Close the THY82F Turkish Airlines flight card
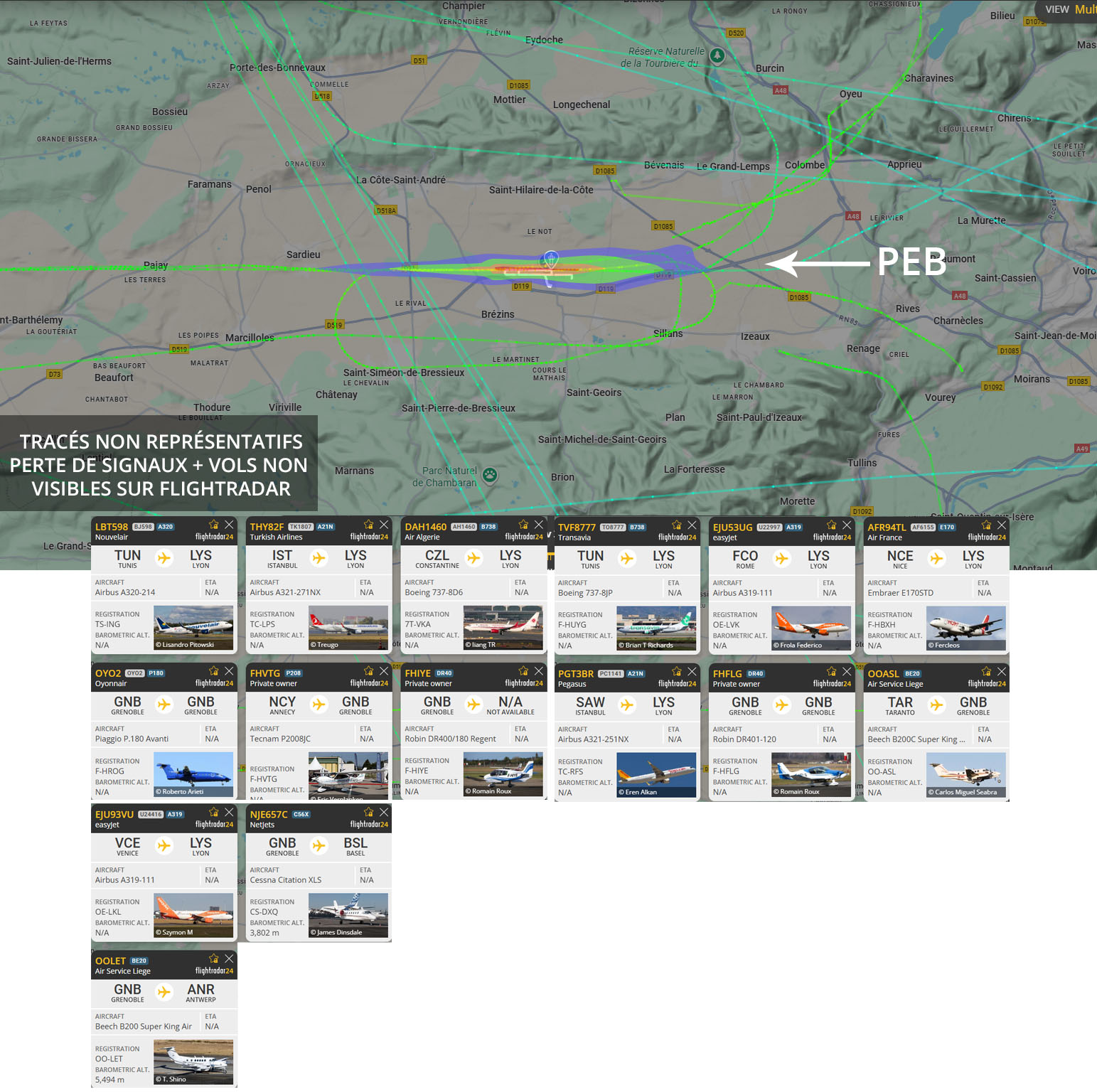Screen dimensions: 1097x1092 [x=384, y=525]
